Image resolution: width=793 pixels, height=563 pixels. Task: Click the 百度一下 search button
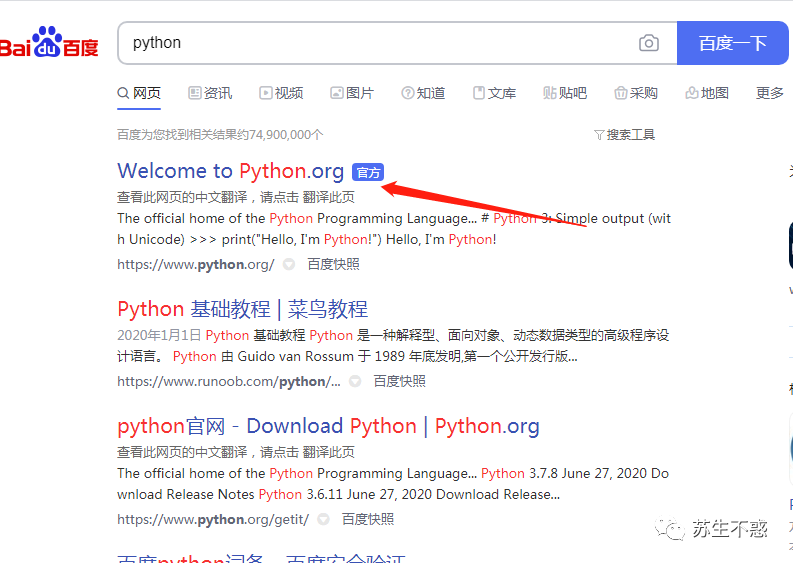coord(732,43)
